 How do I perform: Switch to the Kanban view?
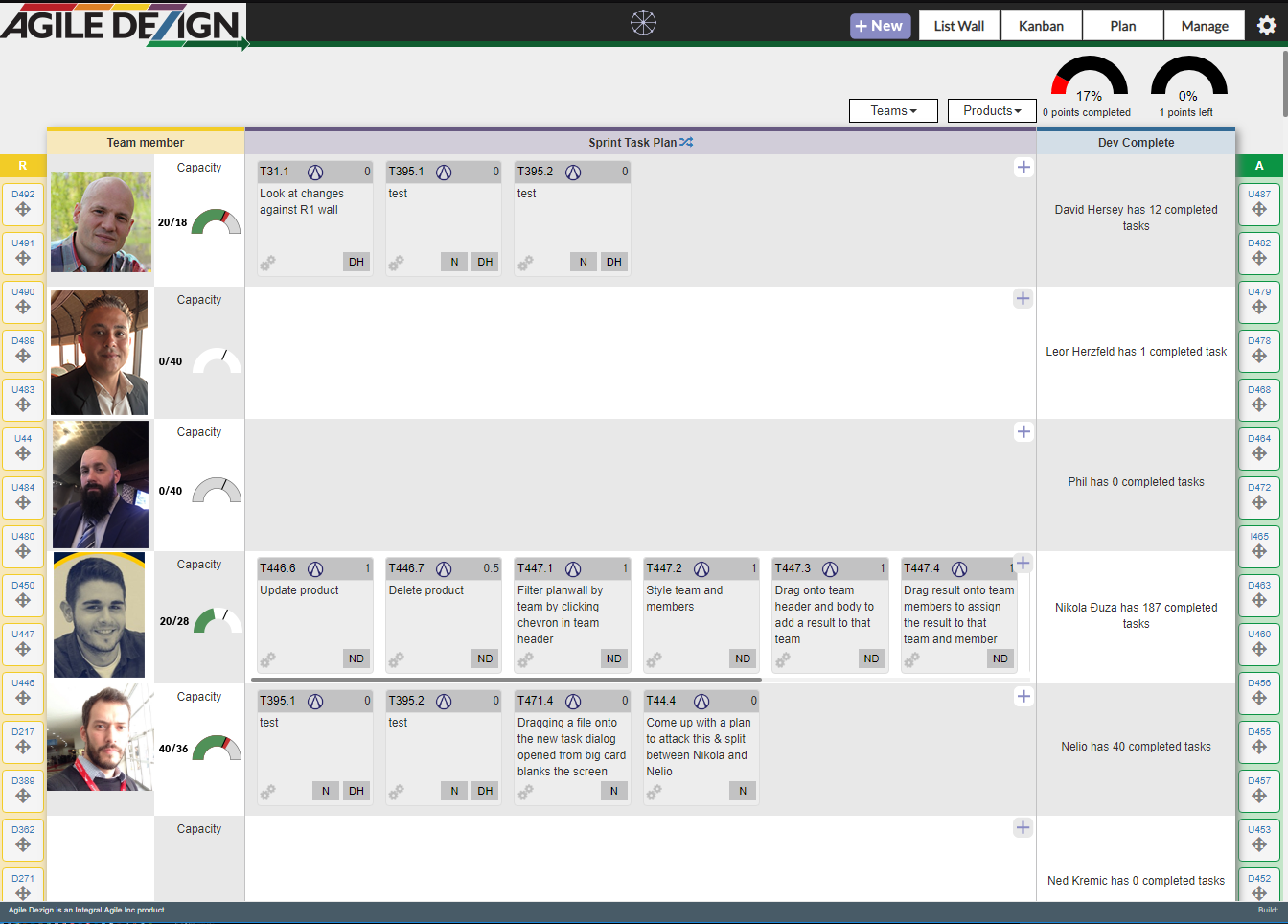tap(1041, 26)
